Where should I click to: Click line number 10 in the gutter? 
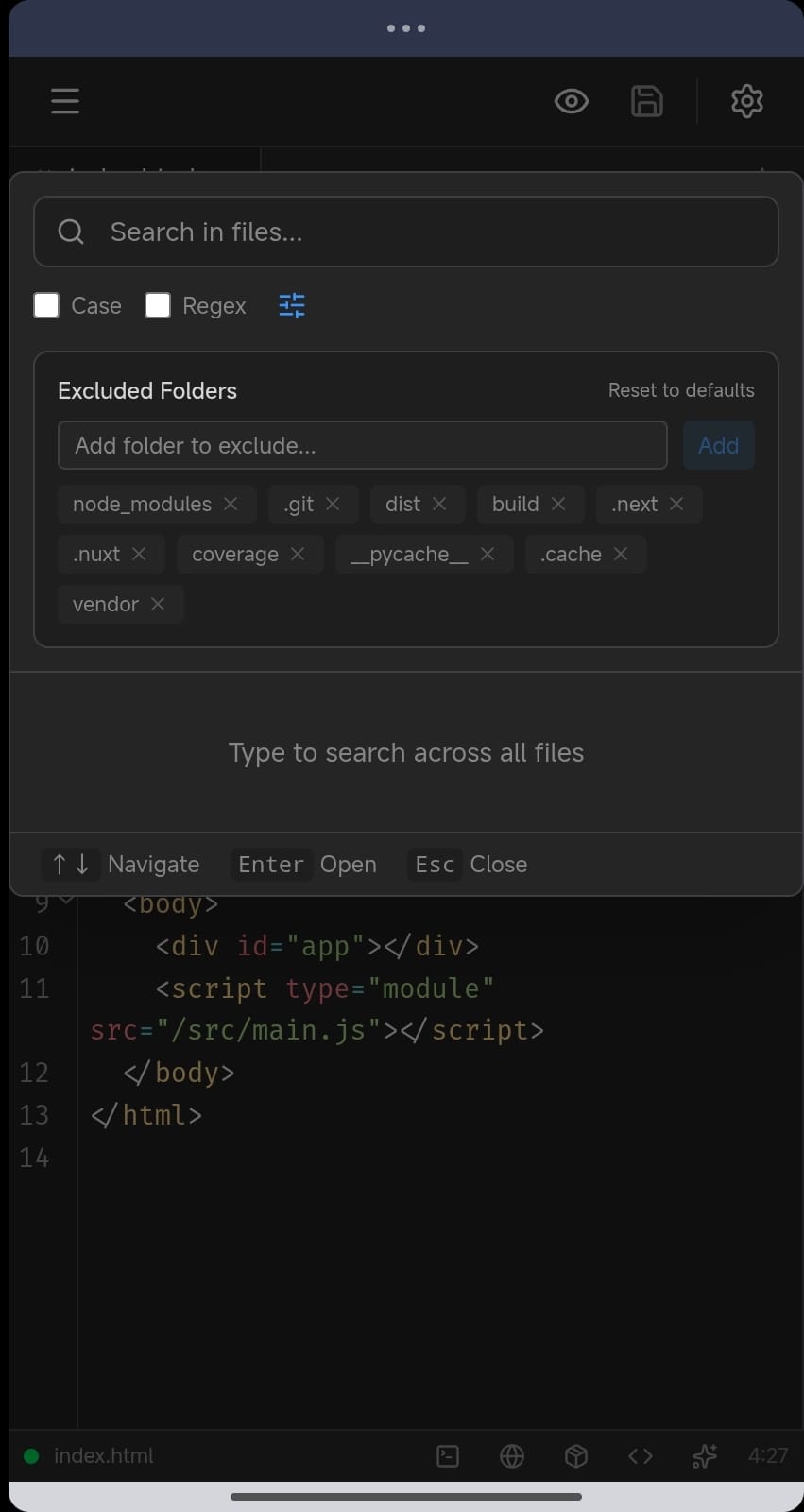34,946
